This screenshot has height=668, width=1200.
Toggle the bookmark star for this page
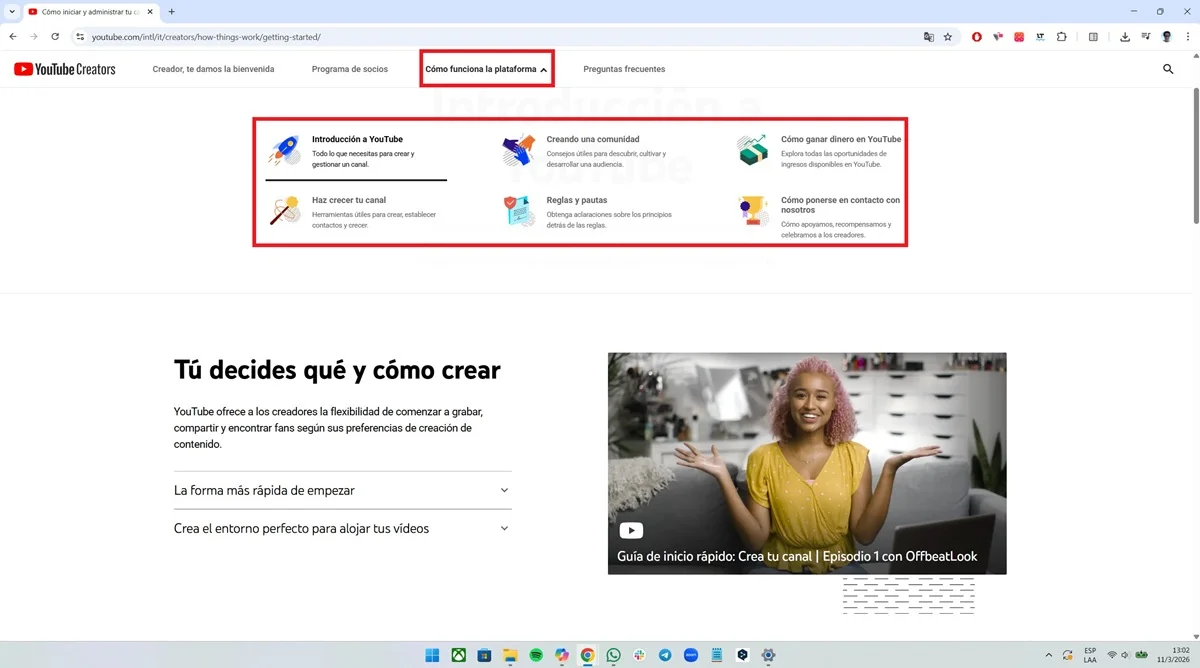[x=946, y=36]
